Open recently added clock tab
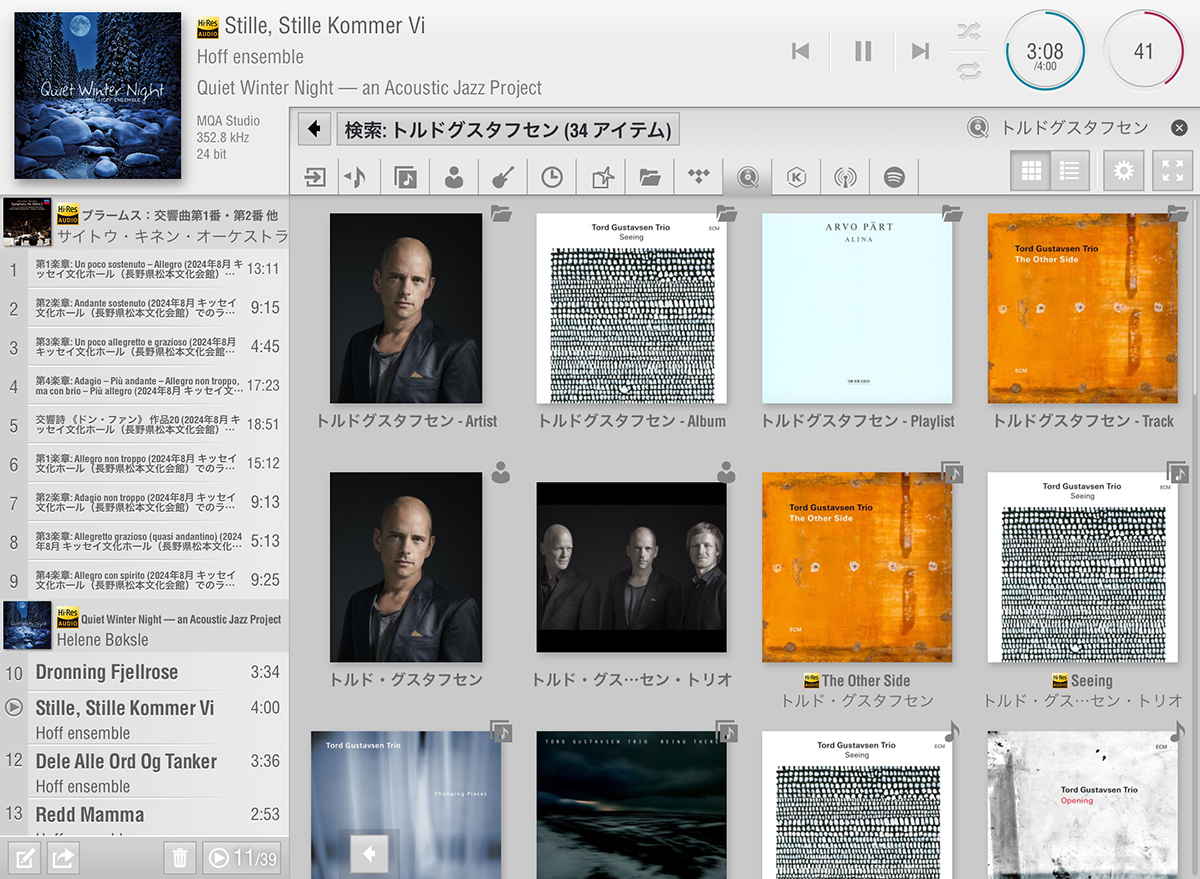Image resolution: width=1200 pixels, height=879 pixels. 552,177
